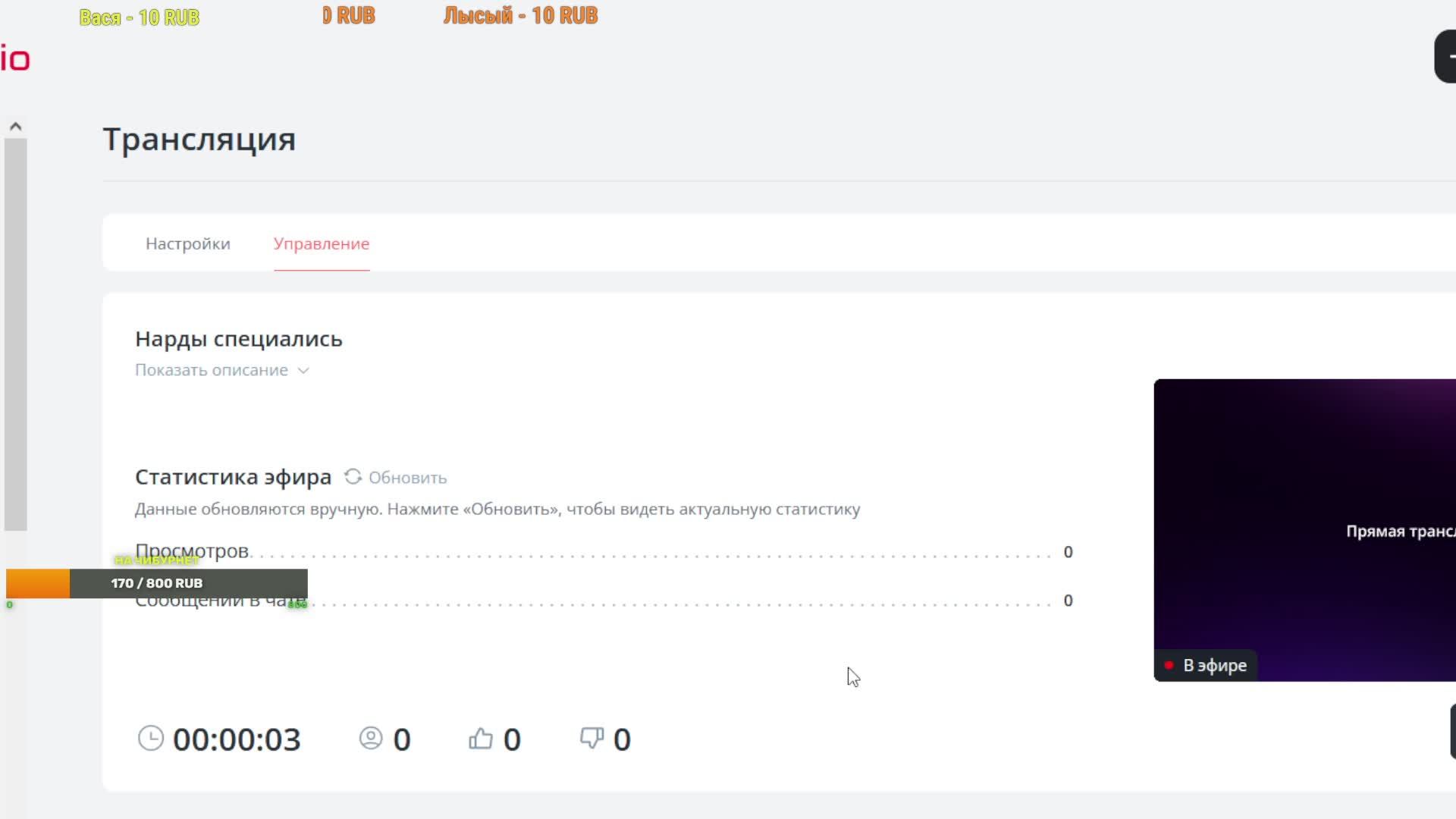Screen dimensions: 1456x819
Task: Click the refresh icon beside Обновить
Action: point(353,477)
